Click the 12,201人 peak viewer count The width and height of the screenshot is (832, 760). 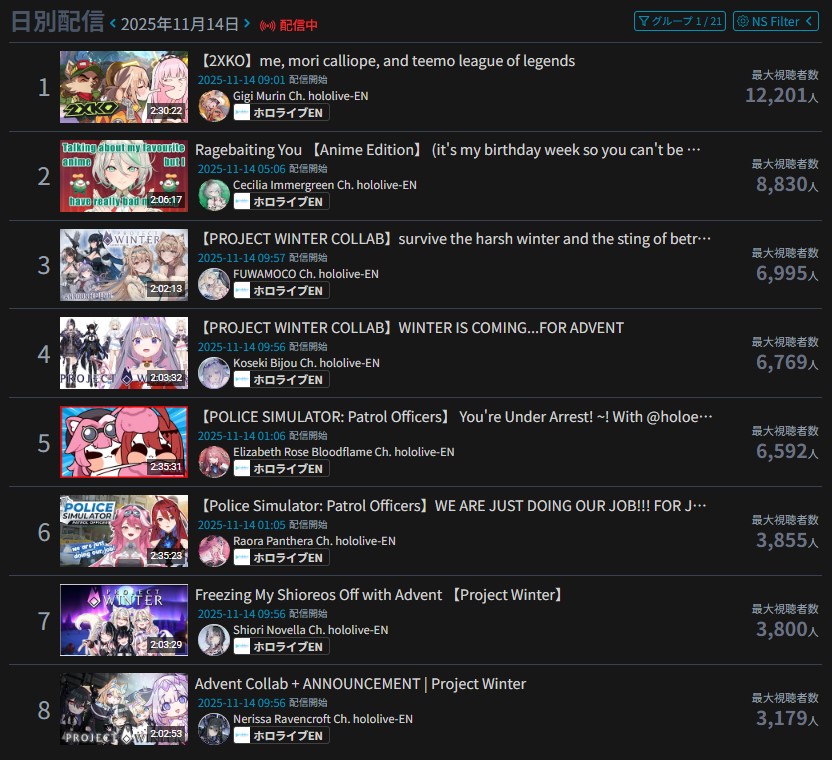[782, 96]
